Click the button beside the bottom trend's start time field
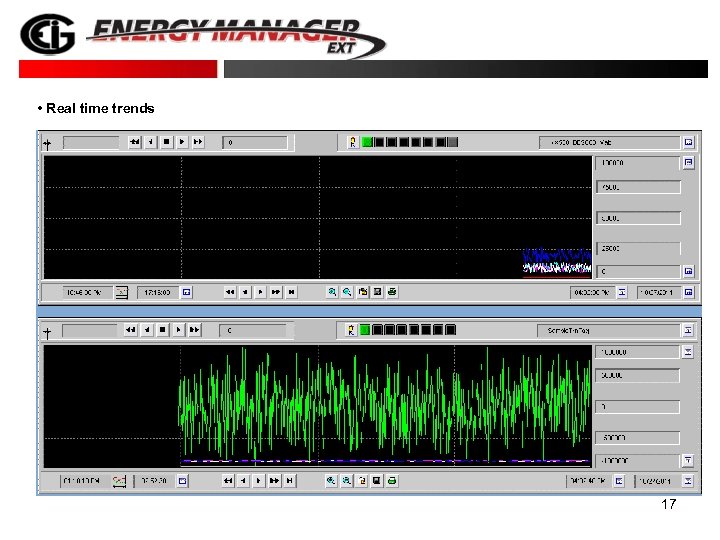 183,481
